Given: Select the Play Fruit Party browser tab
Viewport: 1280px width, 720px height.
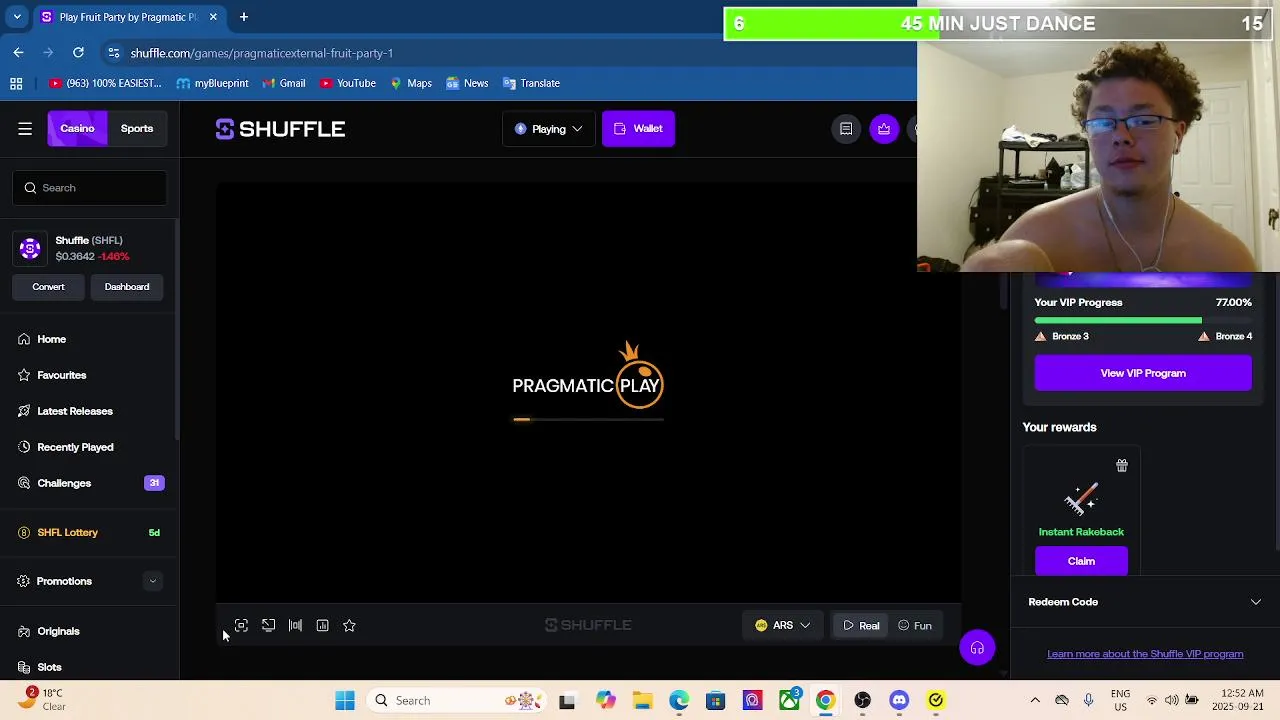Looking at the screenshot, I should coord(128,17).
